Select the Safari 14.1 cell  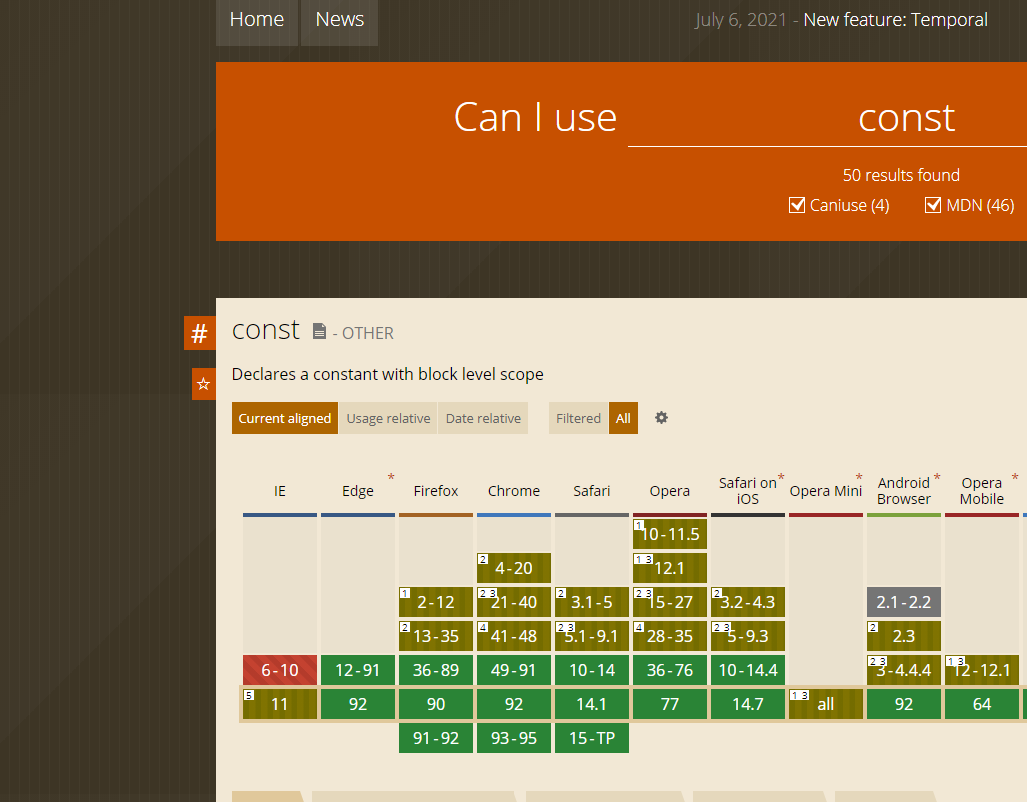point(591,704)
